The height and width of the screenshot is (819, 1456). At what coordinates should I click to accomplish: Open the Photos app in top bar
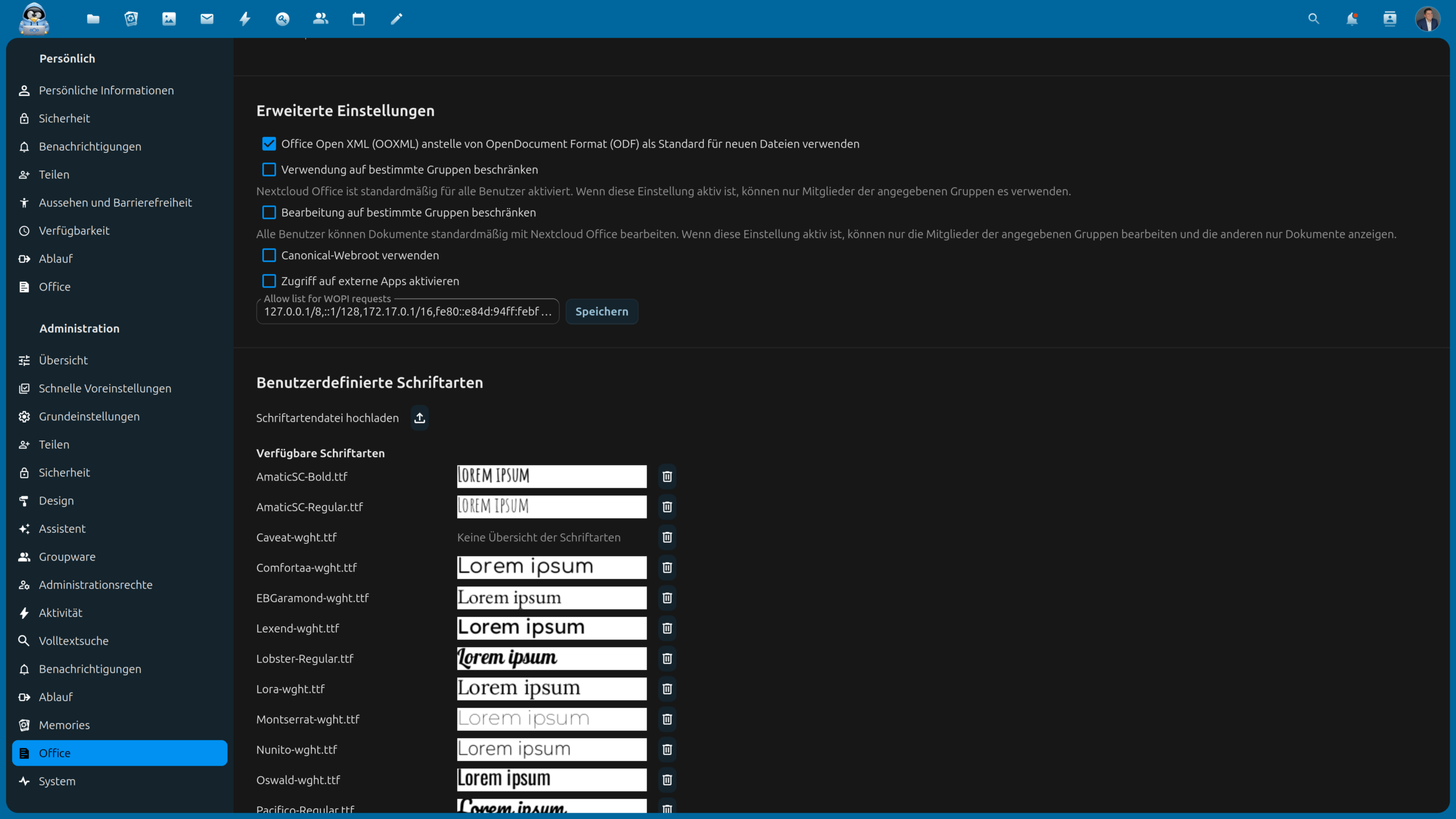(x=169, y=19)
